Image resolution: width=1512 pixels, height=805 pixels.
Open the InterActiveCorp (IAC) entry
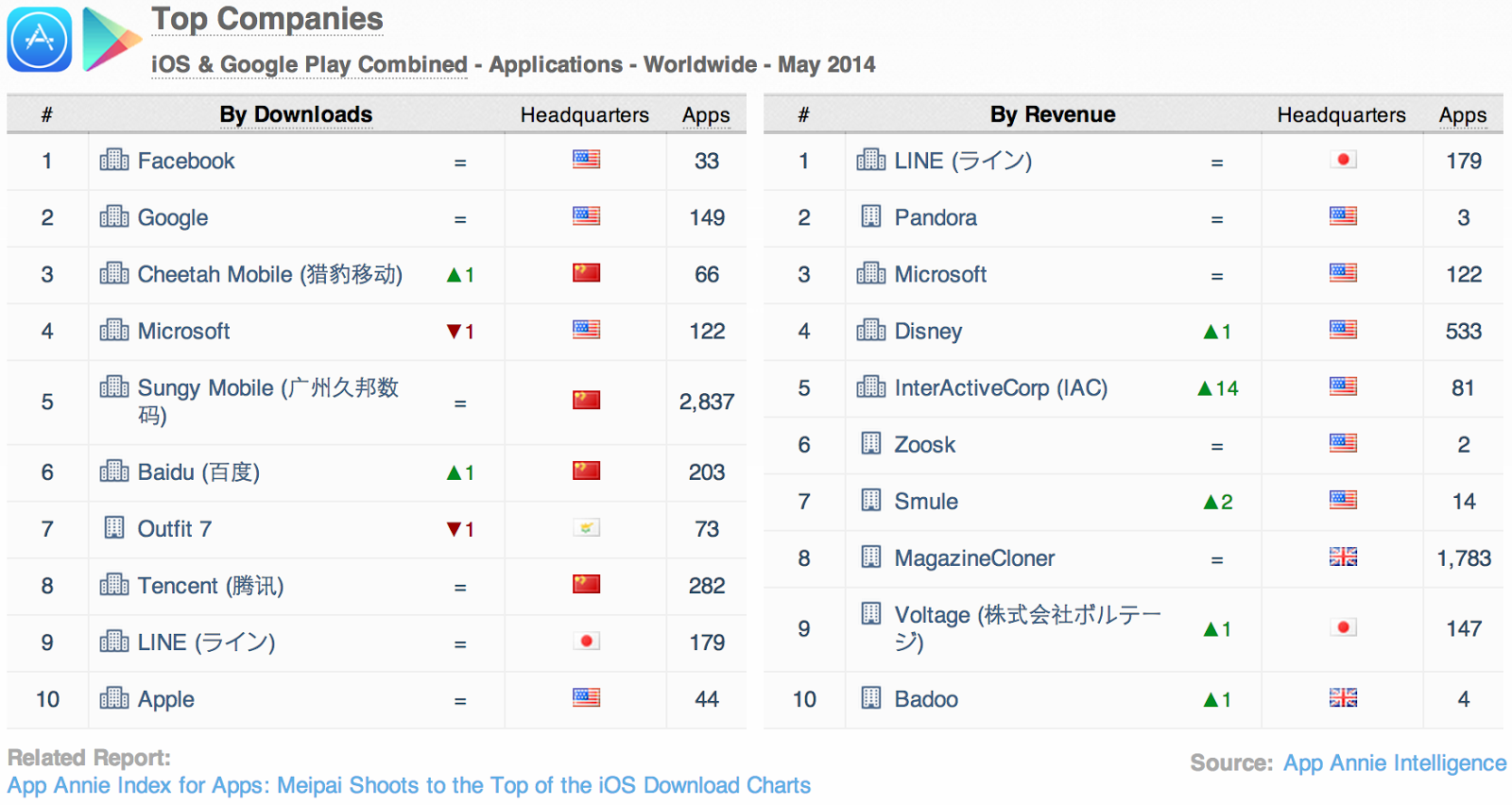click(x=1001, y=387)
